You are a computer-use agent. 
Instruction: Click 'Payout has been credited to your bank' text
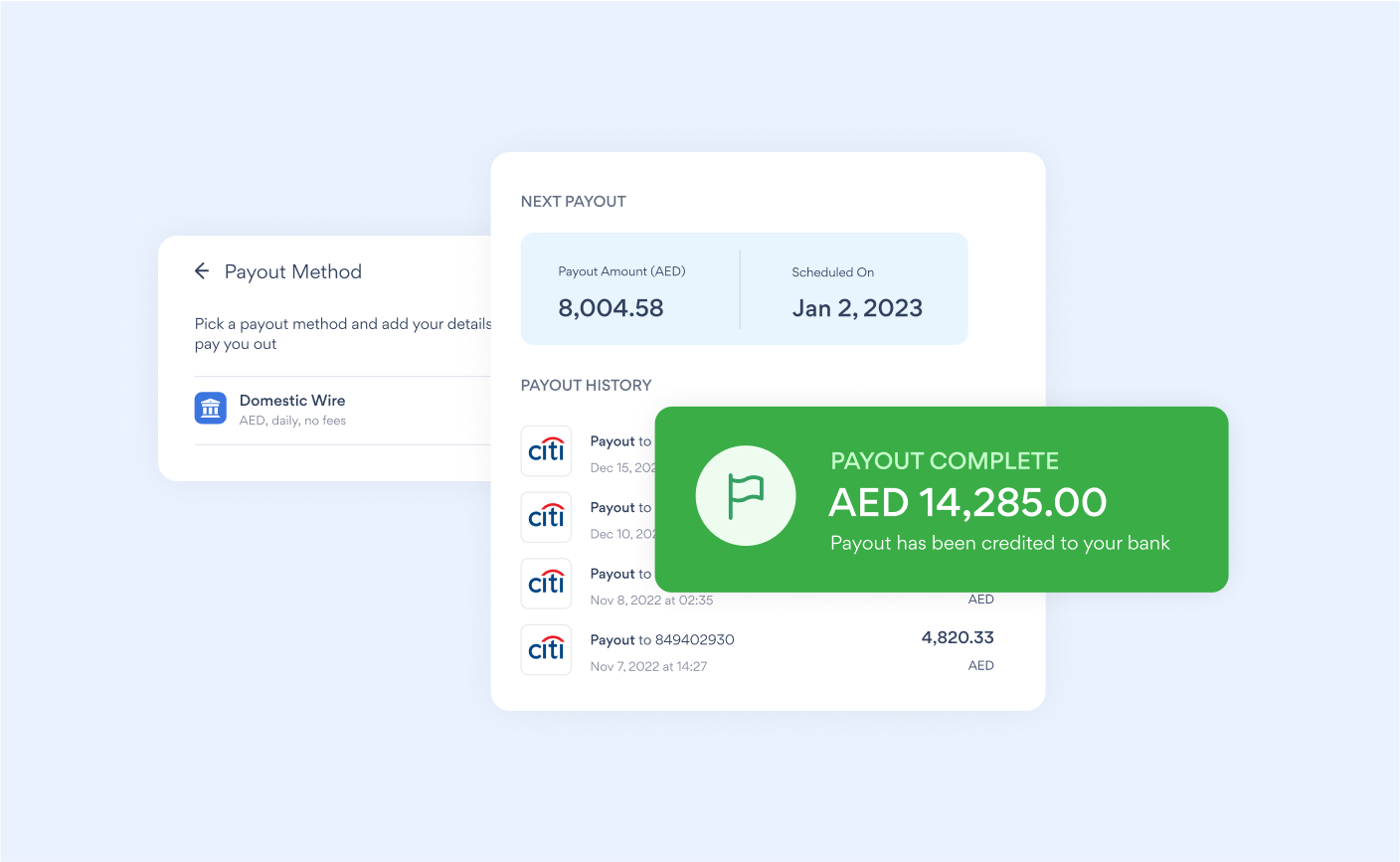pos(1000,543)
